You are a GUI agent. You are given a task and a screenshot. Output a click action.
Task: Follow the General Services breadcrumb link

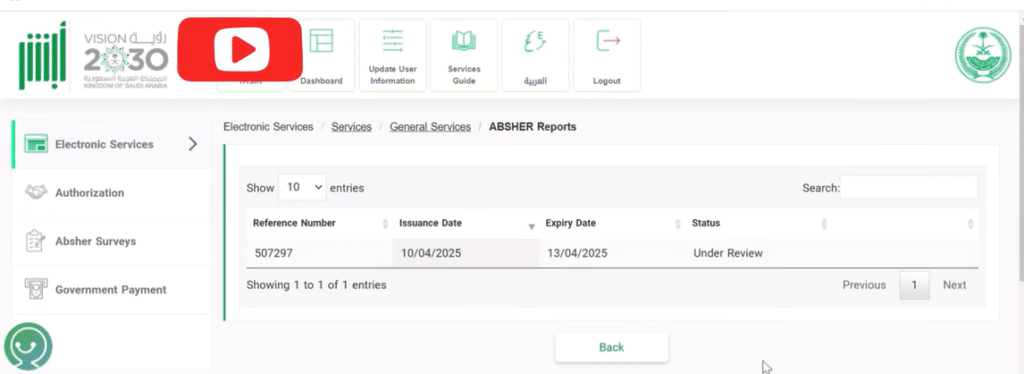click(x=430, y=127)
